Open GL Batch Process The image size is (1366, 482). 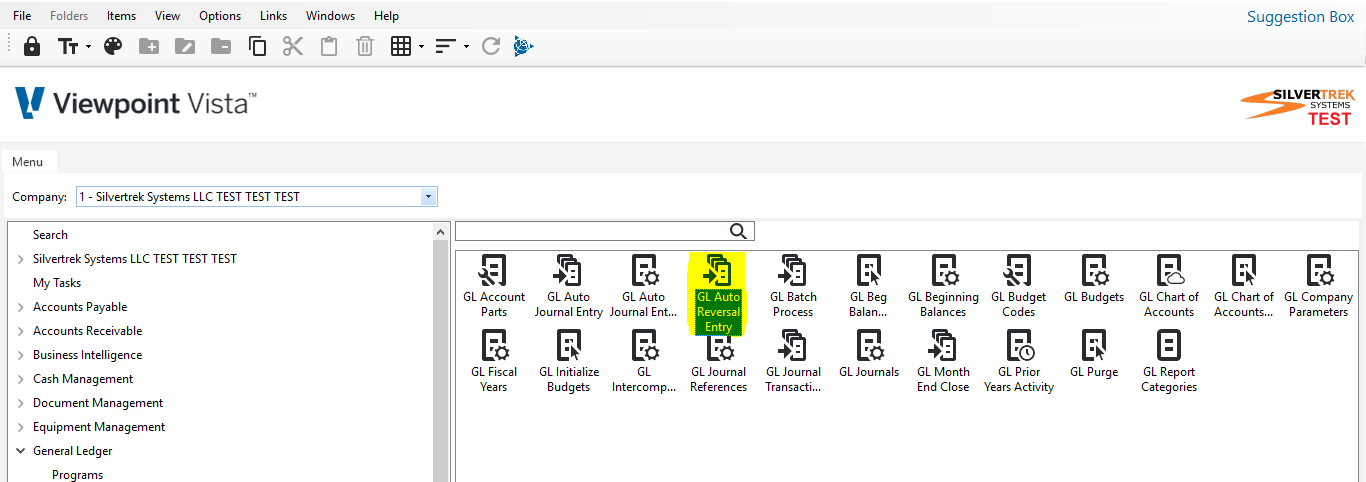pos(793,286)
